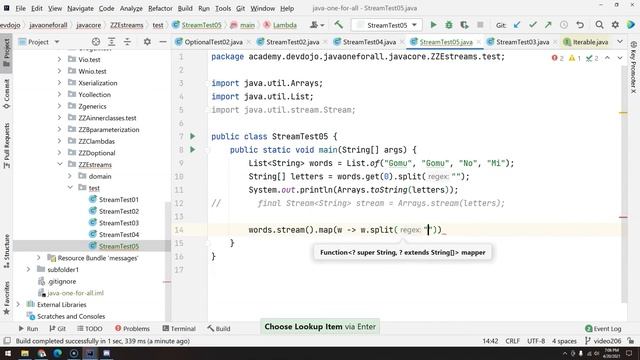Click video206 Git branch widget
The image size is (640, 360).
coord(603,340)
